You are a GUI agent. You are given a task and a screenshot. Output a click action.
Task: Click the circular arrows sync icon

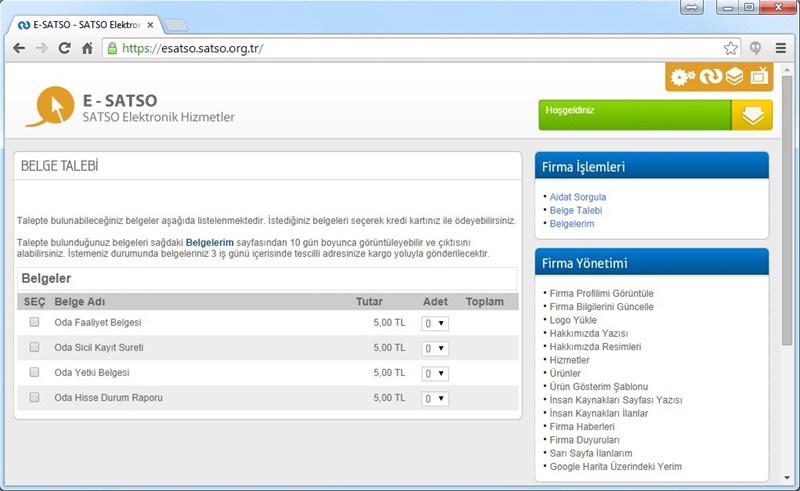click(x=710, y=77)
